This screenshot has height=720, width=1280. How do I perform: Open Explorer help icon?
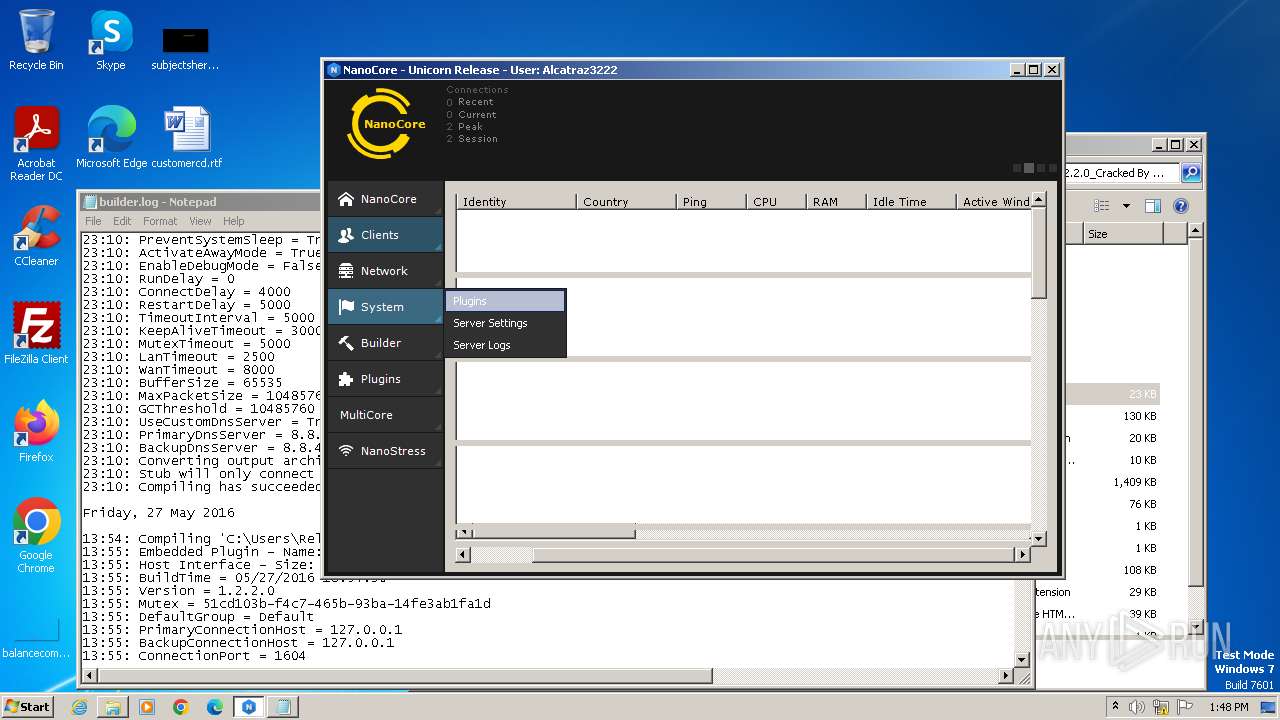[1180, 206]
